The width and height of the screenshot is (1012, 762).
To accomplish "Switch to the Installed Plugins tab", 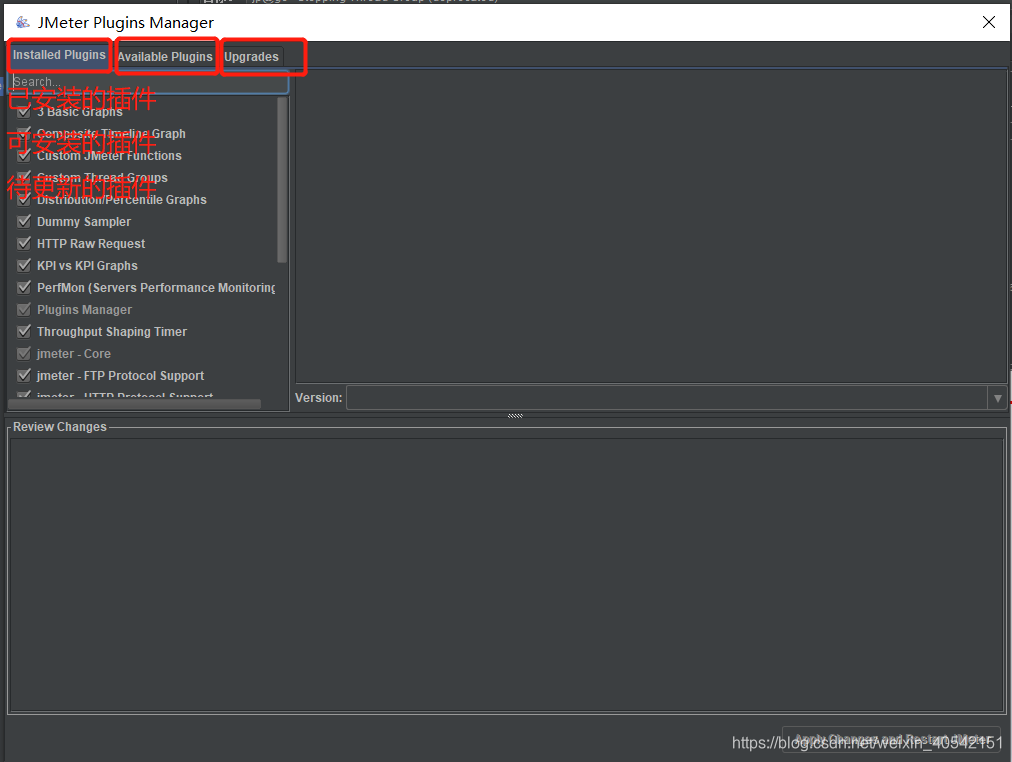I will [x=59, y=55].
